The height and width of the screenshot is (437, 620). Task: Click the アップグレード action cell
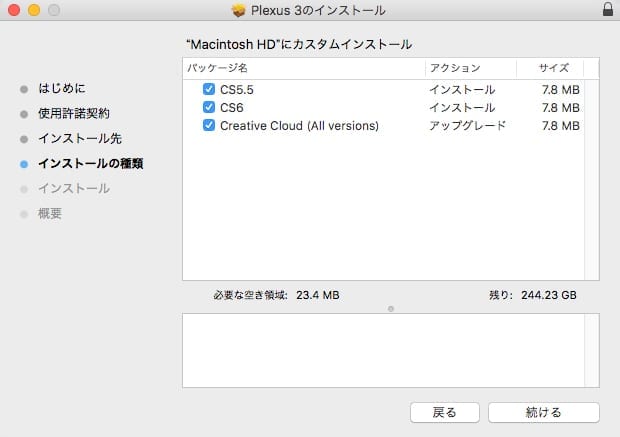tap(467, 126)
